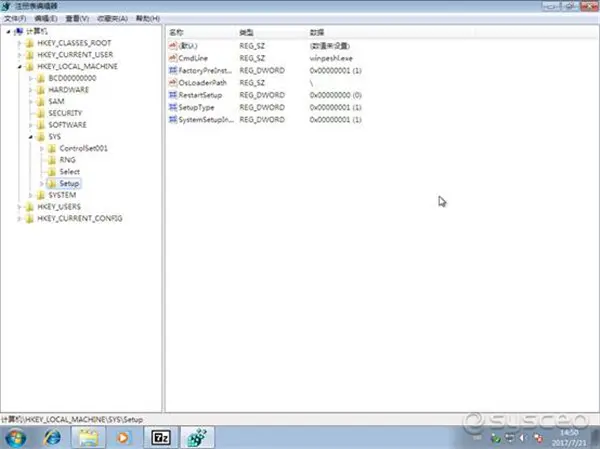Switch to 7-Zip taskbar button

click(x=161, y=438)
